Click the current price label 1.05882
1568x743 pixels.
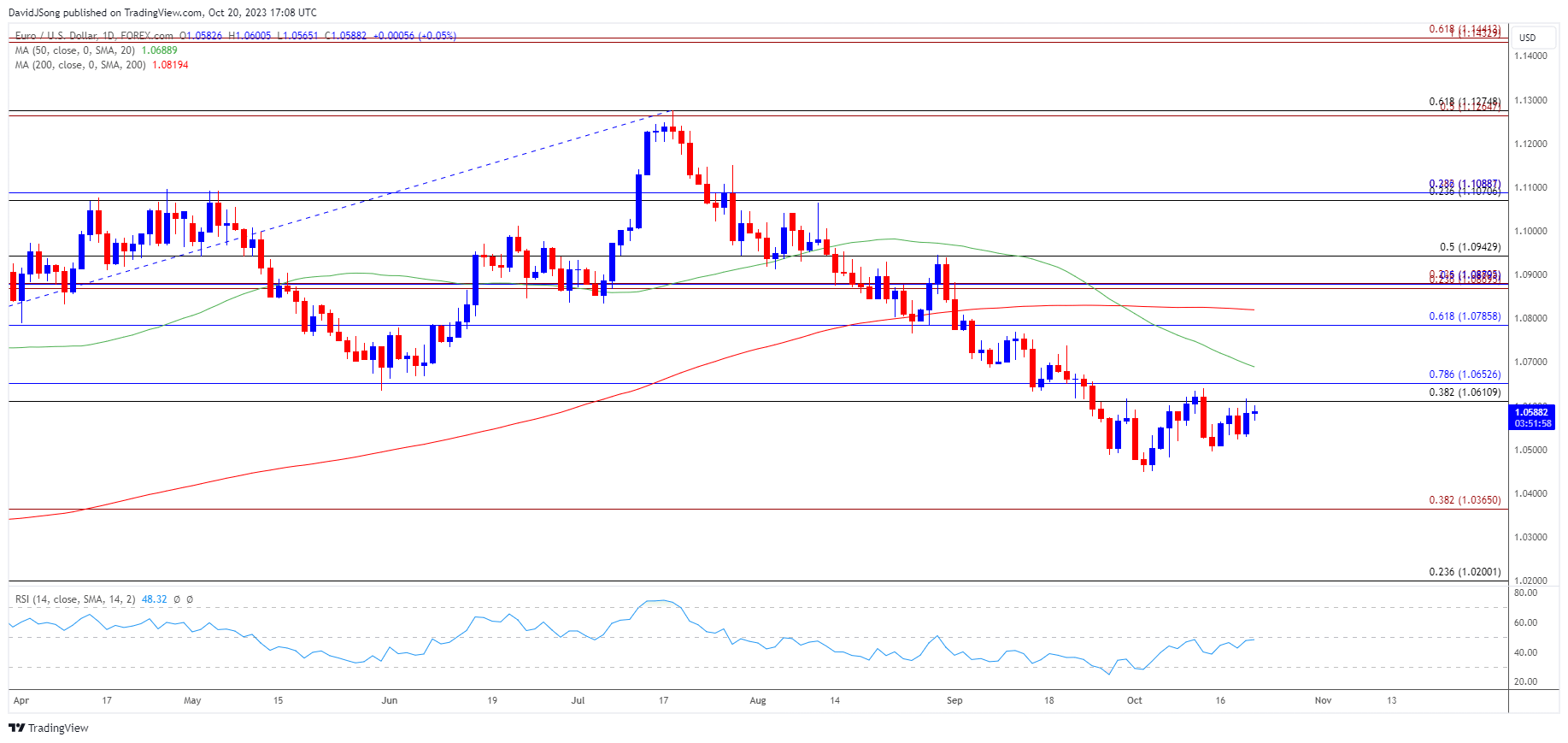[1533, 412]
